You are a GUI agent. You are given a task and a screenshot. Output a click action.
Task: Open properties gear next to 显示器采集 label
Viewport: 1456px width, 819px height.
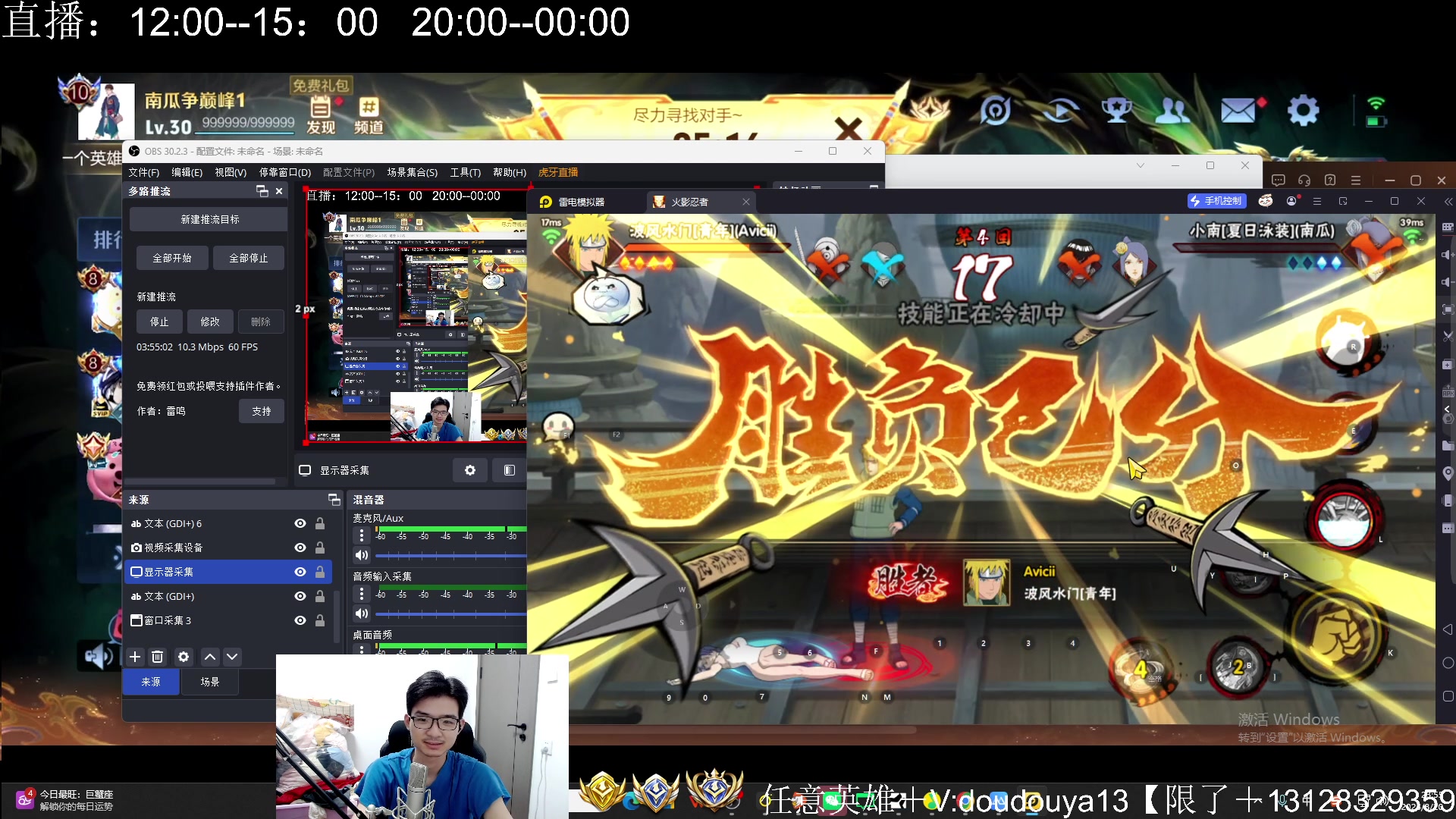point(470,470)
